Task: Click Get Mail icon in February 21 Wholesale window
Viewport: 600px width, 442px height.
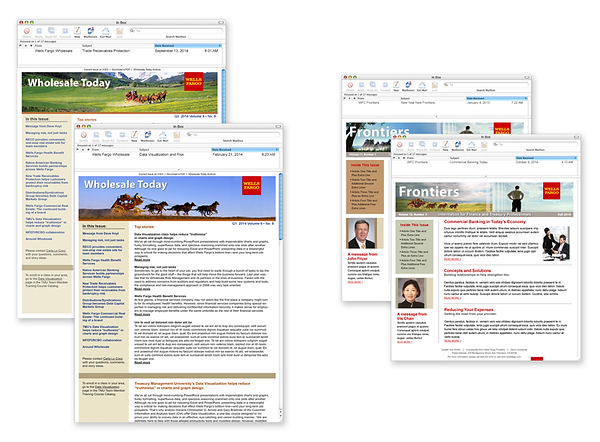Action: 163,135
